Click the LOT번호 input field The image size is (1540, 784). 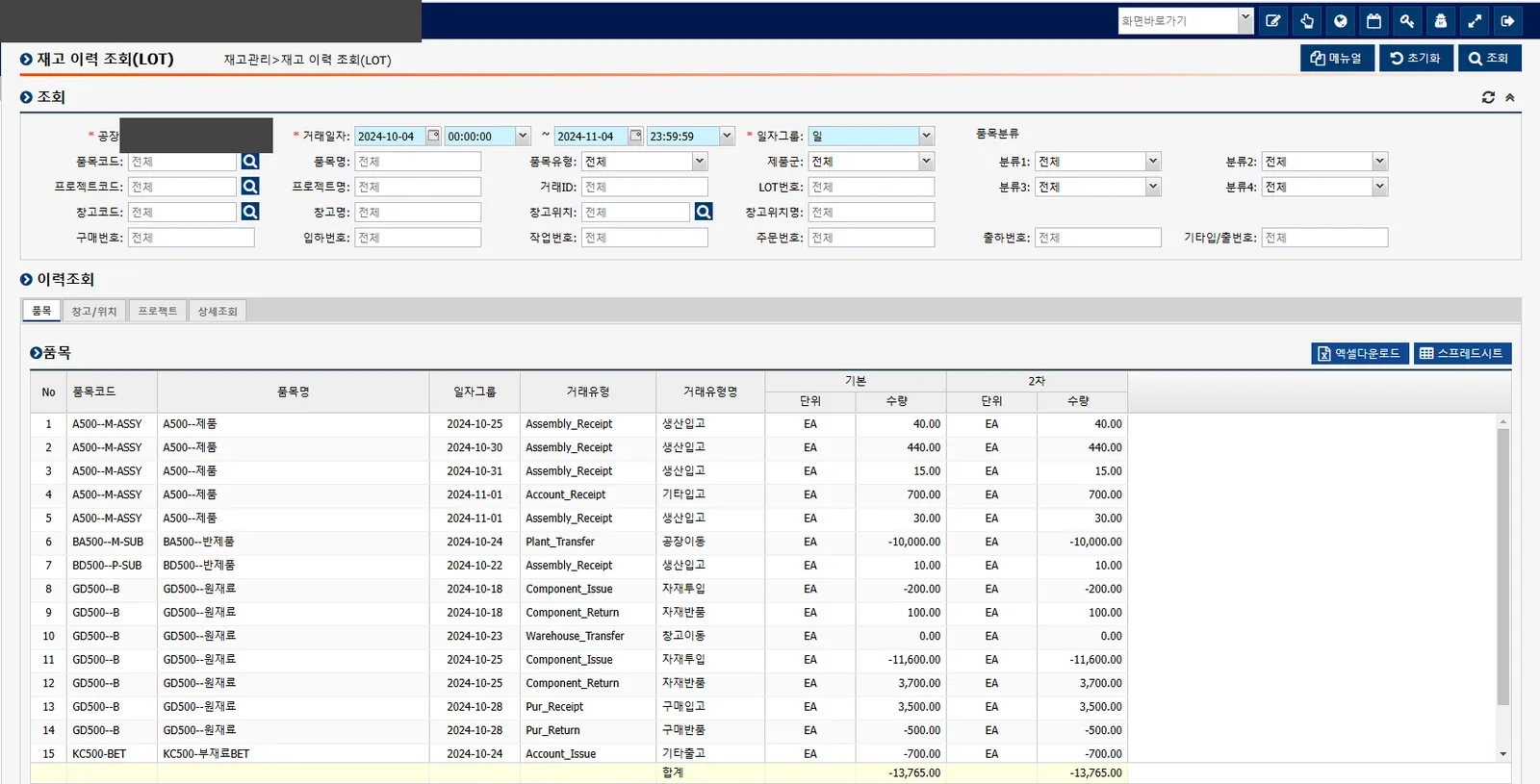tap(871, 187)
